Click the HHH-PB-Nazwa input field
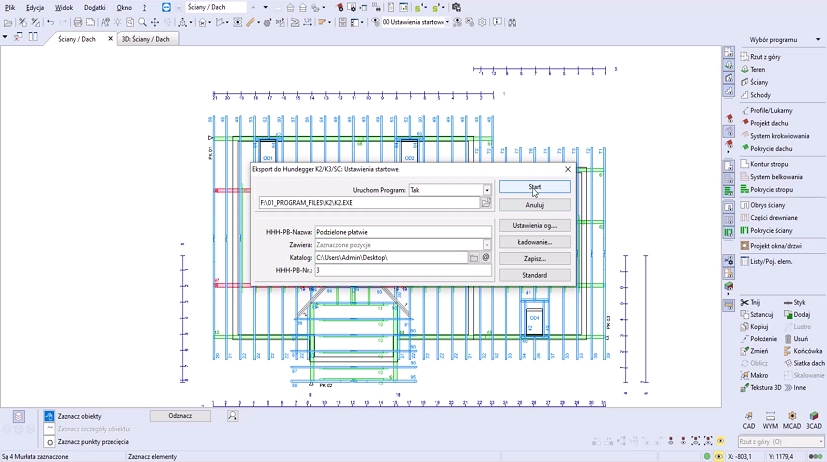 click(402, 232)
